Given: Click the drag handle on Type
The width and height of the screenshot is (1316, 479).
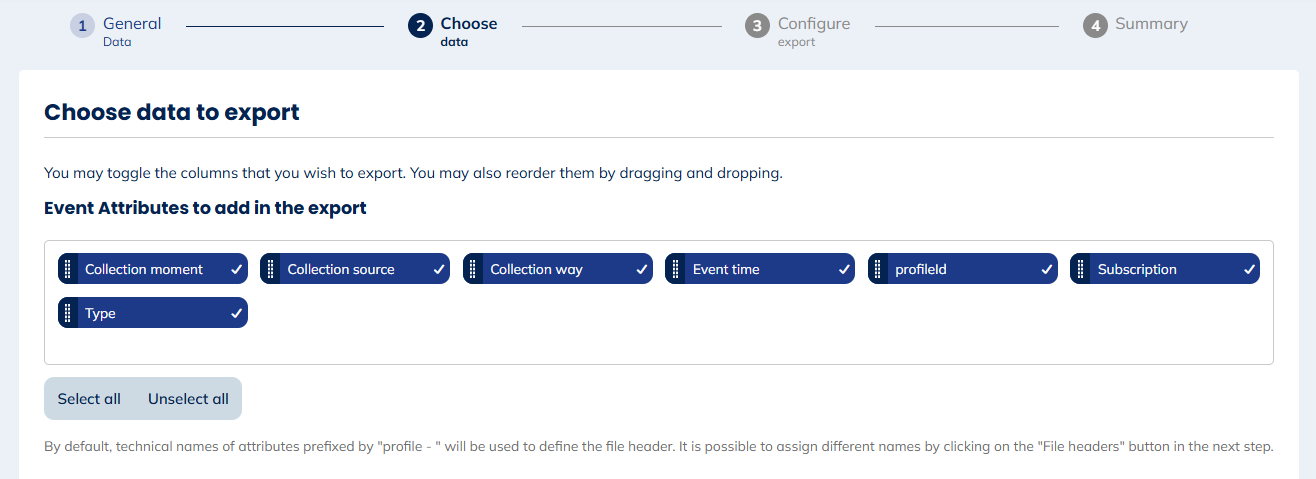Looking at the screenshot, I should point(68,313).
